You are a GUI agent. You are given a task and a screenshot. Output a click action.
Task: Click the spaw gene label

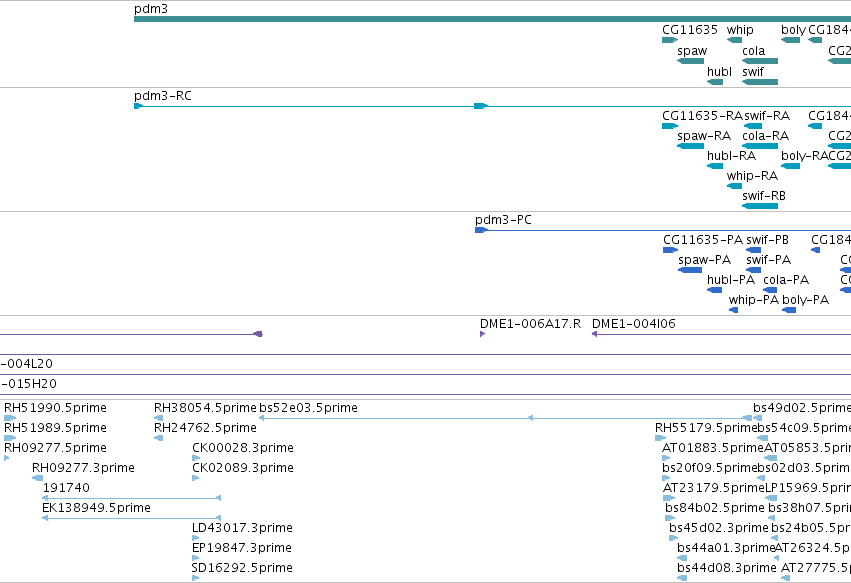(x=692, y=51)
